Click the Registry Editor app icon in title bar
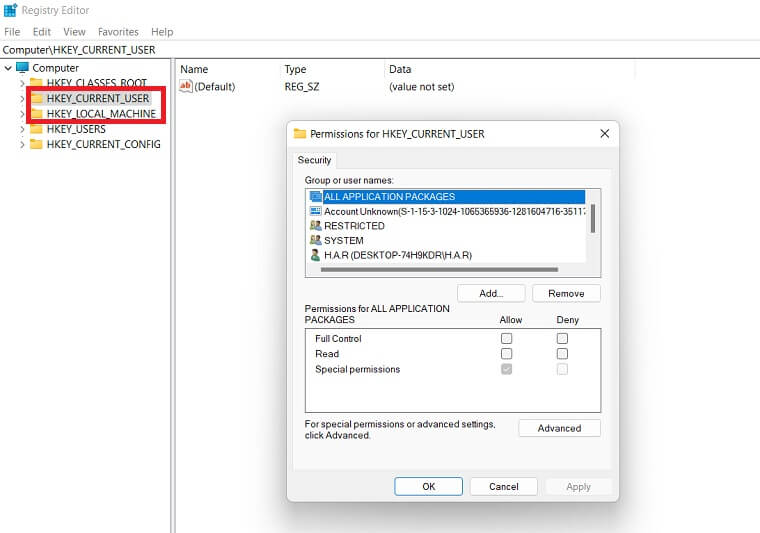Image resolution: width=760 pixels, height=533 pixels. 10,10
